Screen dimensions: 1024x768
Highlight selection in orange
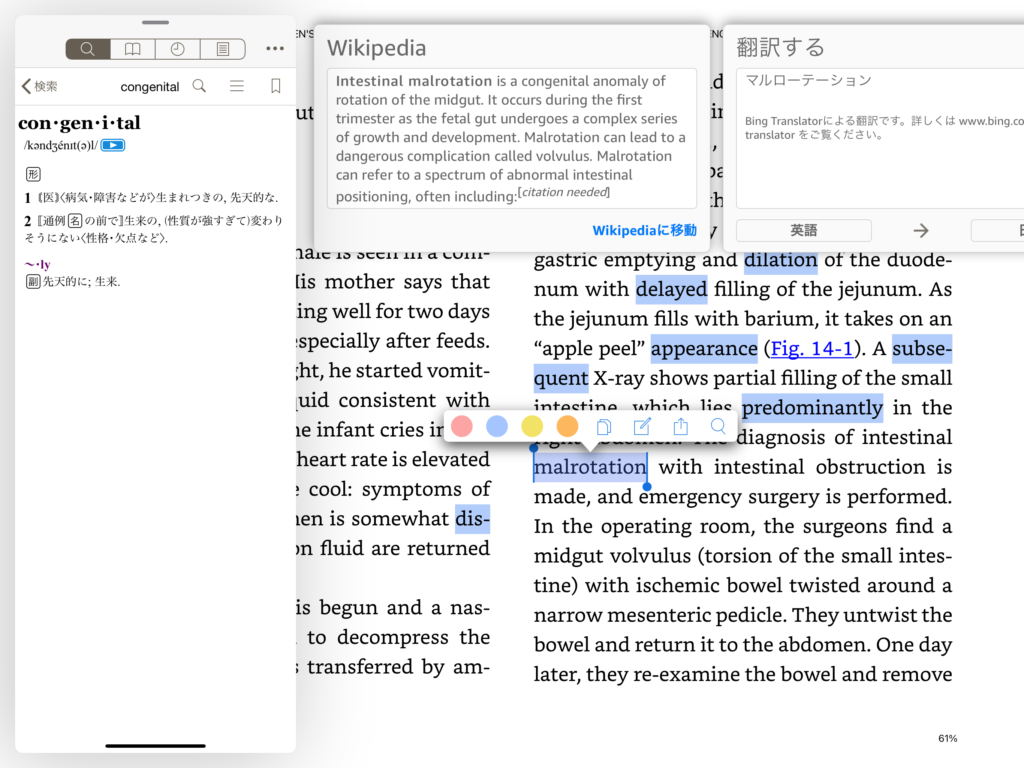pos(568,426)
